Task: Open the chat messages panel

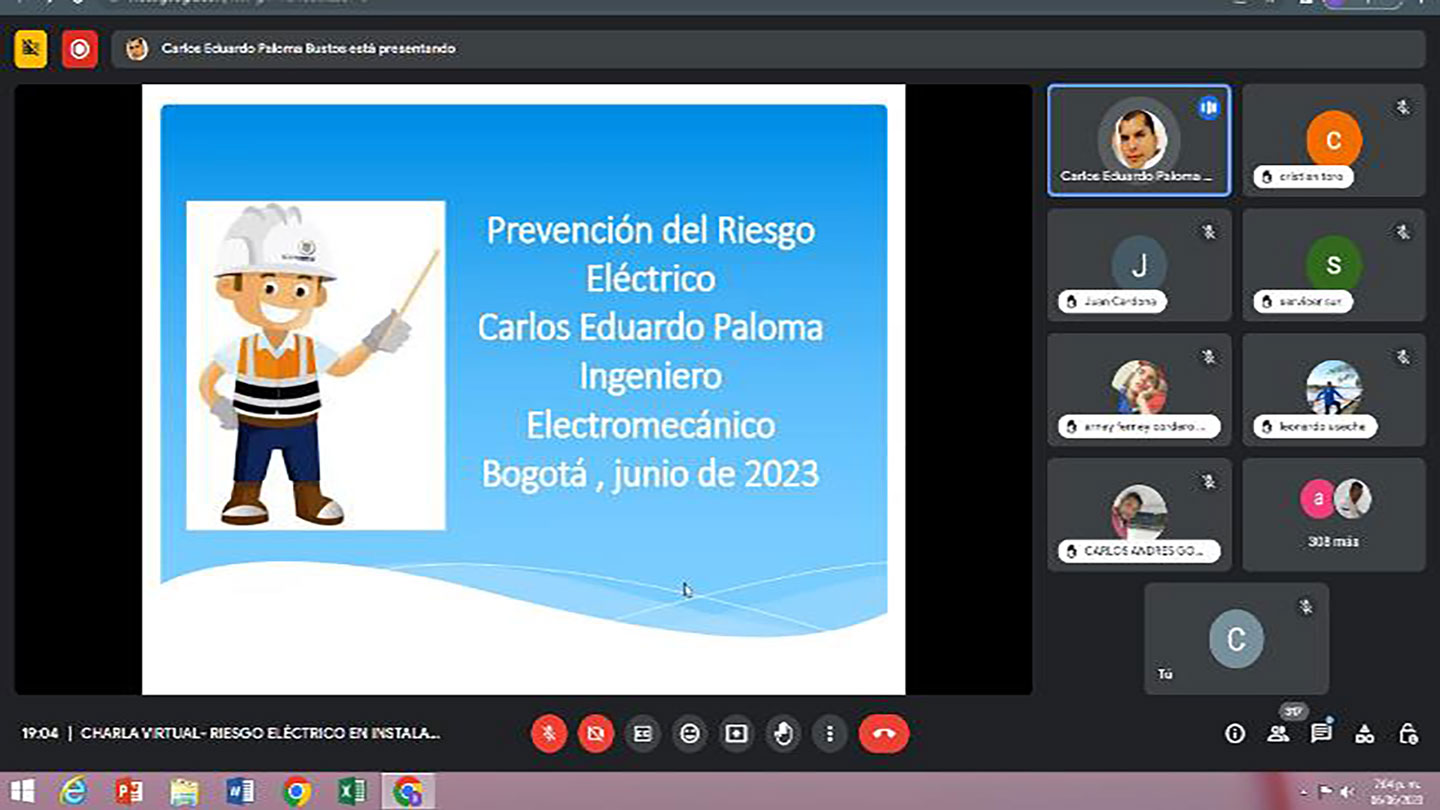Action: pos(1321,734)
